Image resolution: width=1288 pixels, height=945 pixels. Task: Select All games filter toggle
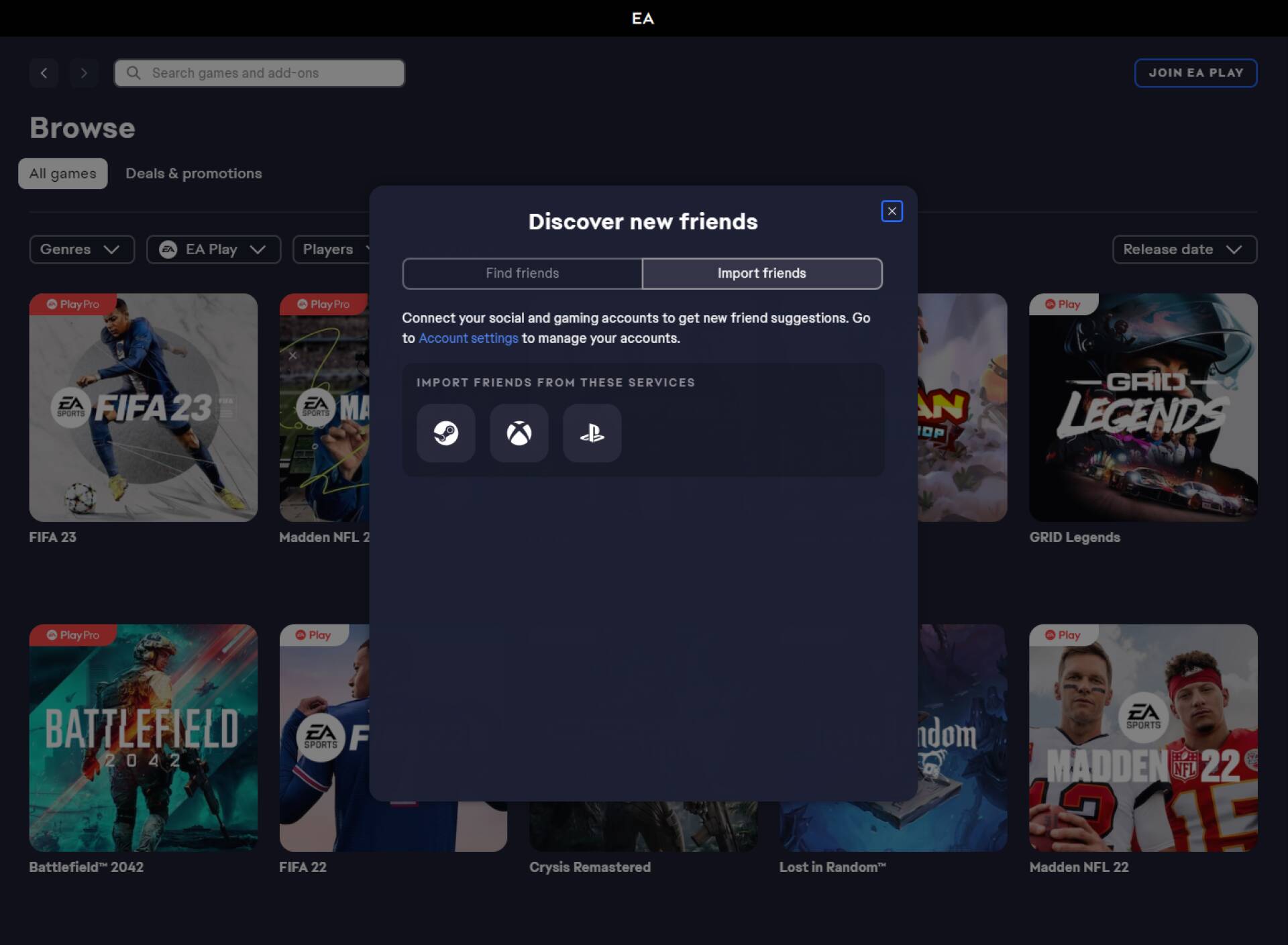[x=62, y=173]
